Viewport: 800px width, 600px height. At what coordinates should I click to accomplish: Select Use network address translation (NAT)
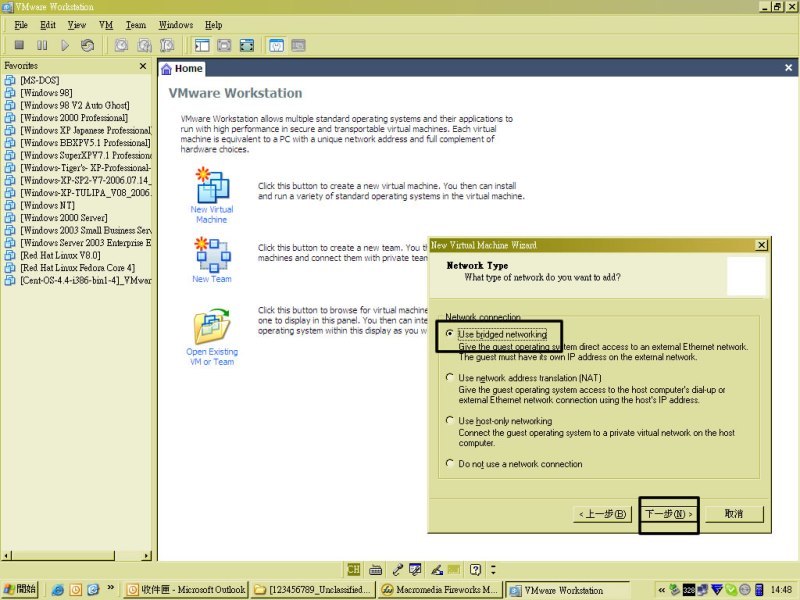(x=449, y=378)
